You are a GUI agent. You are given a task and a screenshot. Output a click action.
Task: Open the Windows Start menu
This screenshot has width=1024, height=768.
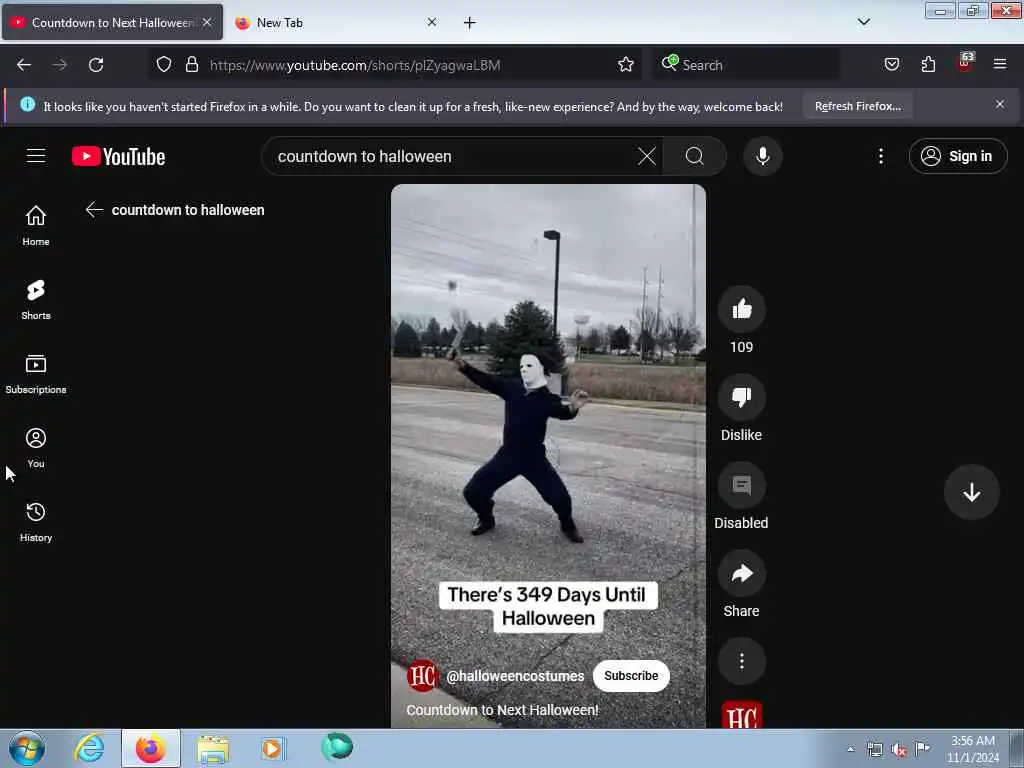(27, 748)
